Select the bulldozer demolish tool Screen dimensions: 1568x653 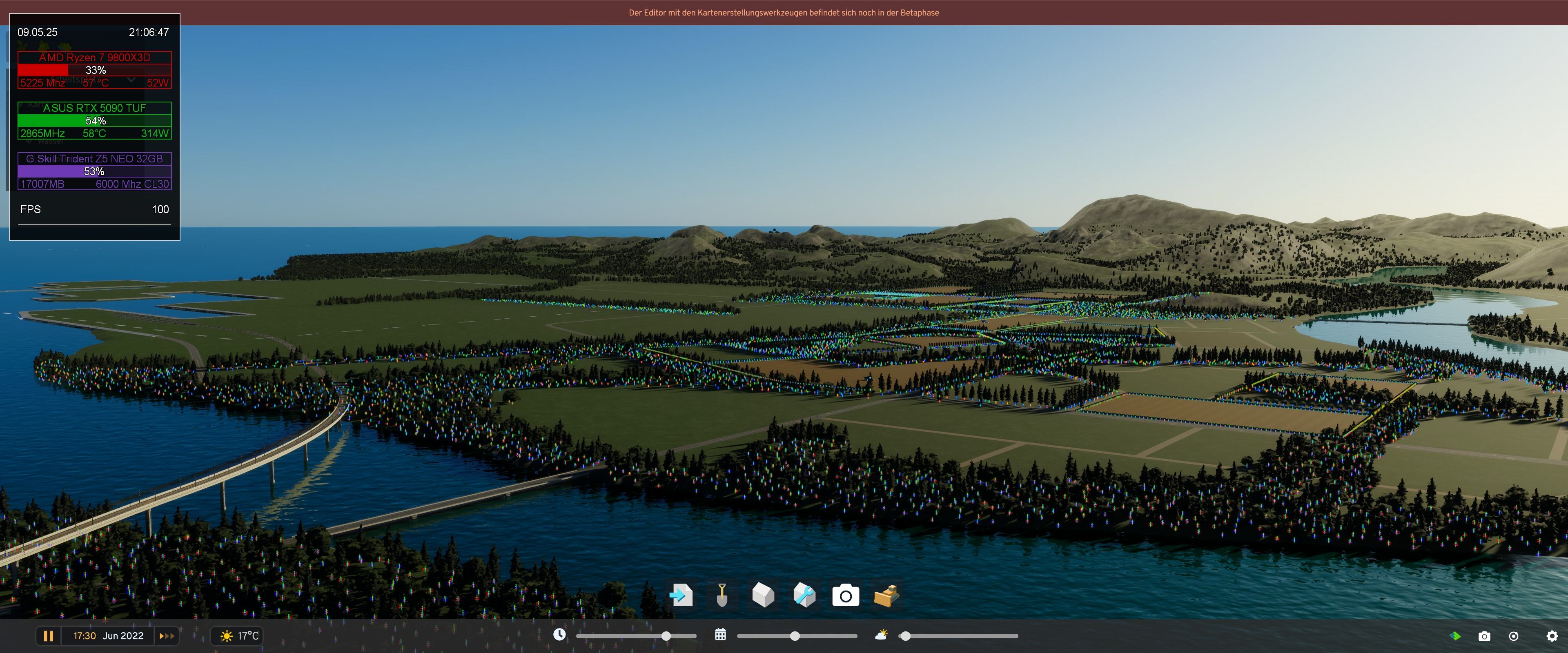[x=886, y=595]
